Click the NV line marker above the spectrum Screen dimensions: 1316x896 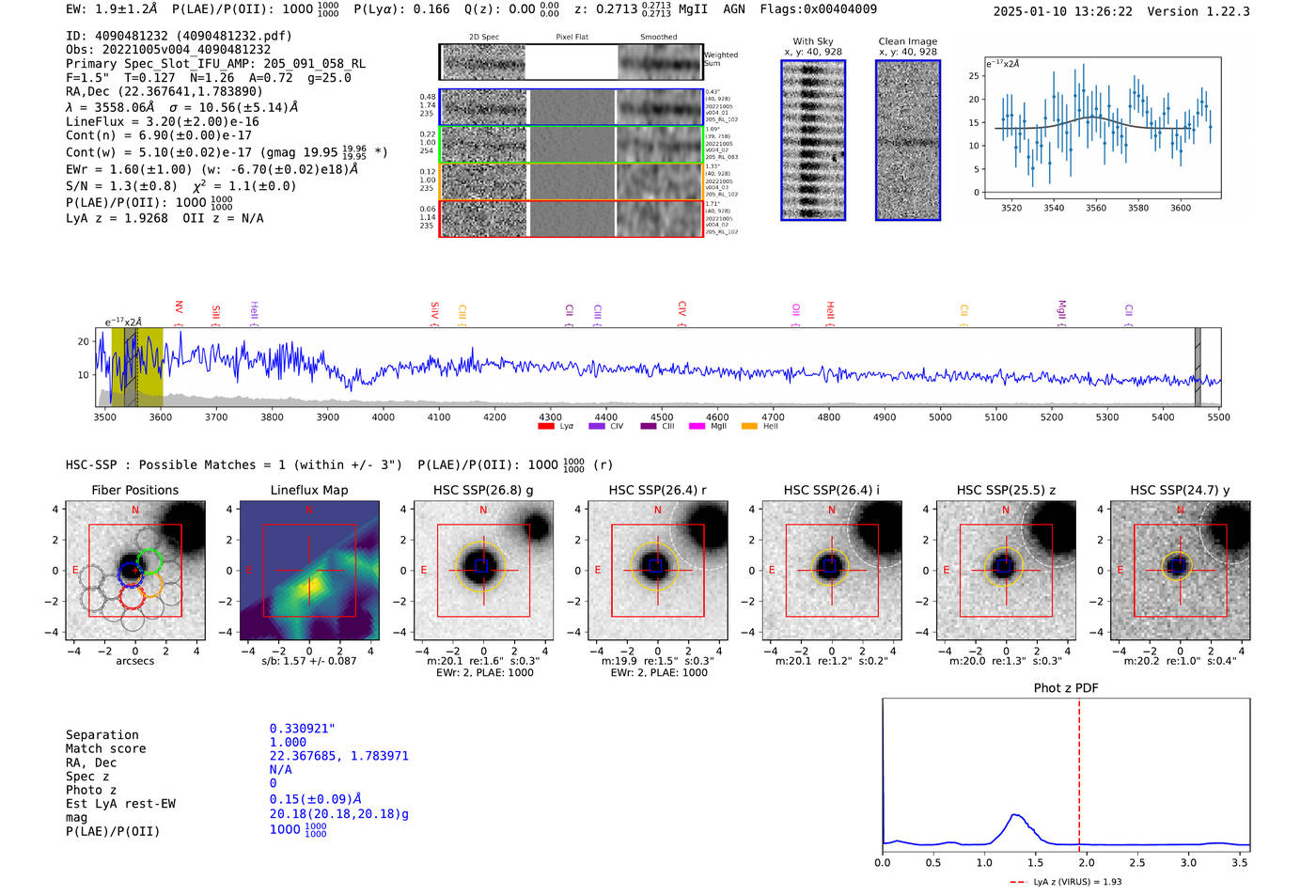point(179,312)
